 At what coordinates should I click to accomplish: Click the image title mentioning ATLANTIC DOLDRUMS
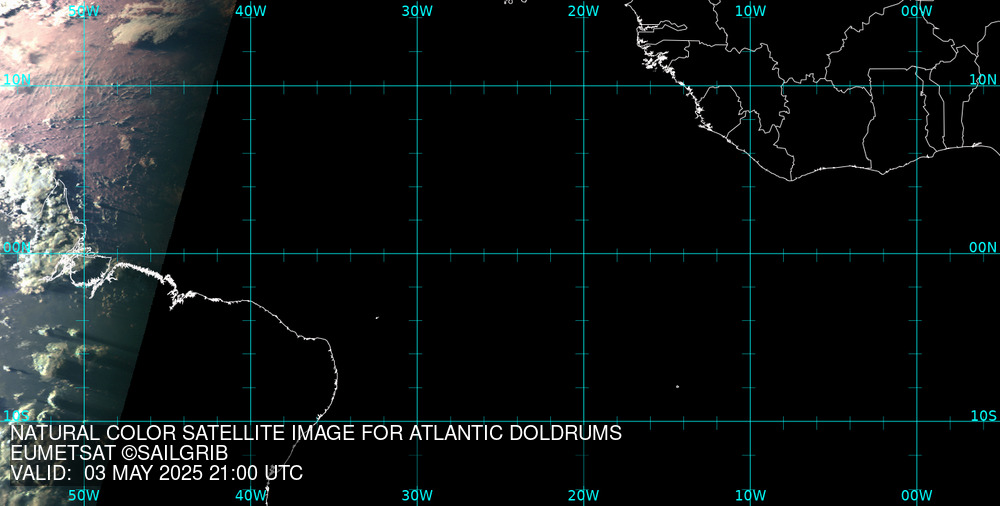[x=316, y=433]
